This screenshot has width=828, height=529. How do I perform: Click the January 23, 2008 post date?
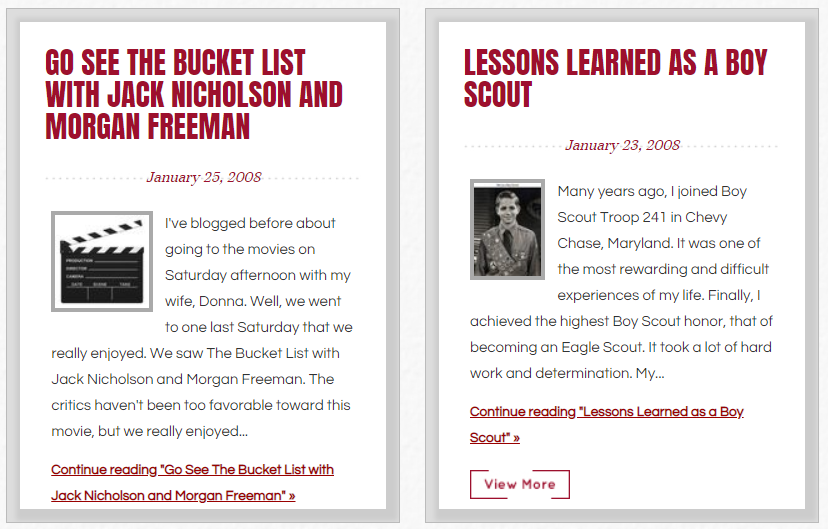click(622, 146)
